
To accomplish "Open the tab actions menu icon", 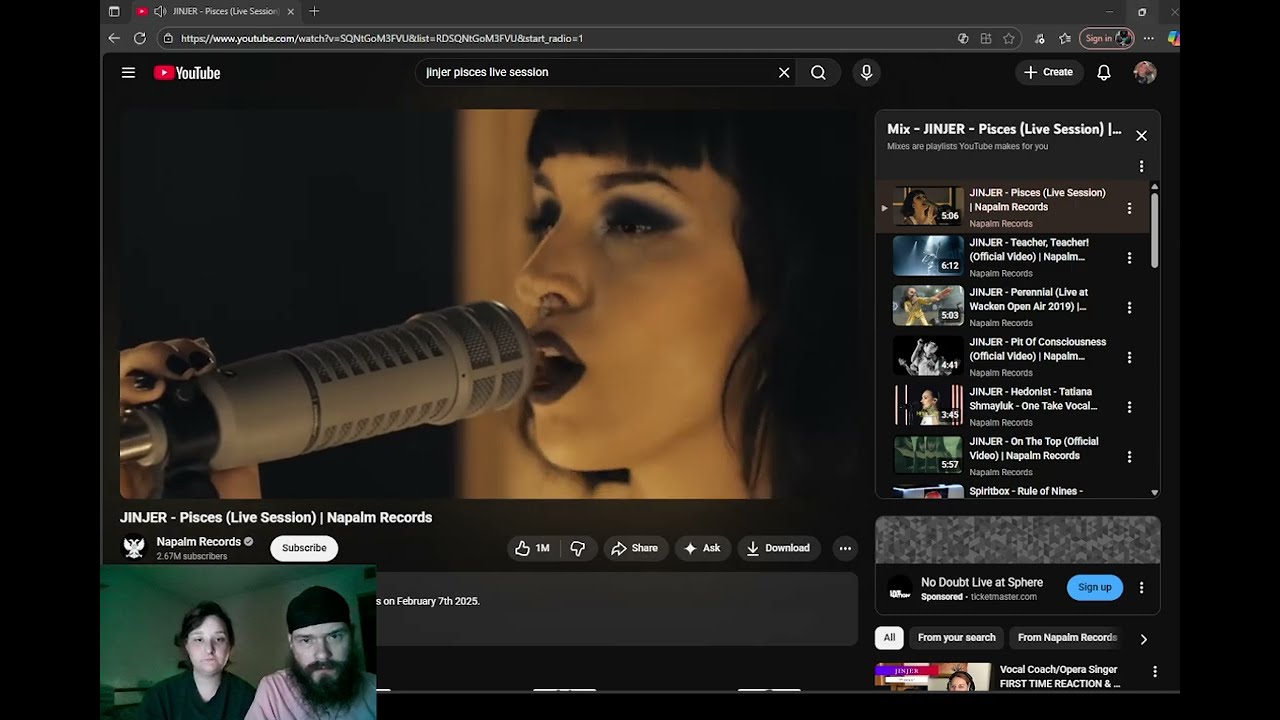I will click(114, 12).
